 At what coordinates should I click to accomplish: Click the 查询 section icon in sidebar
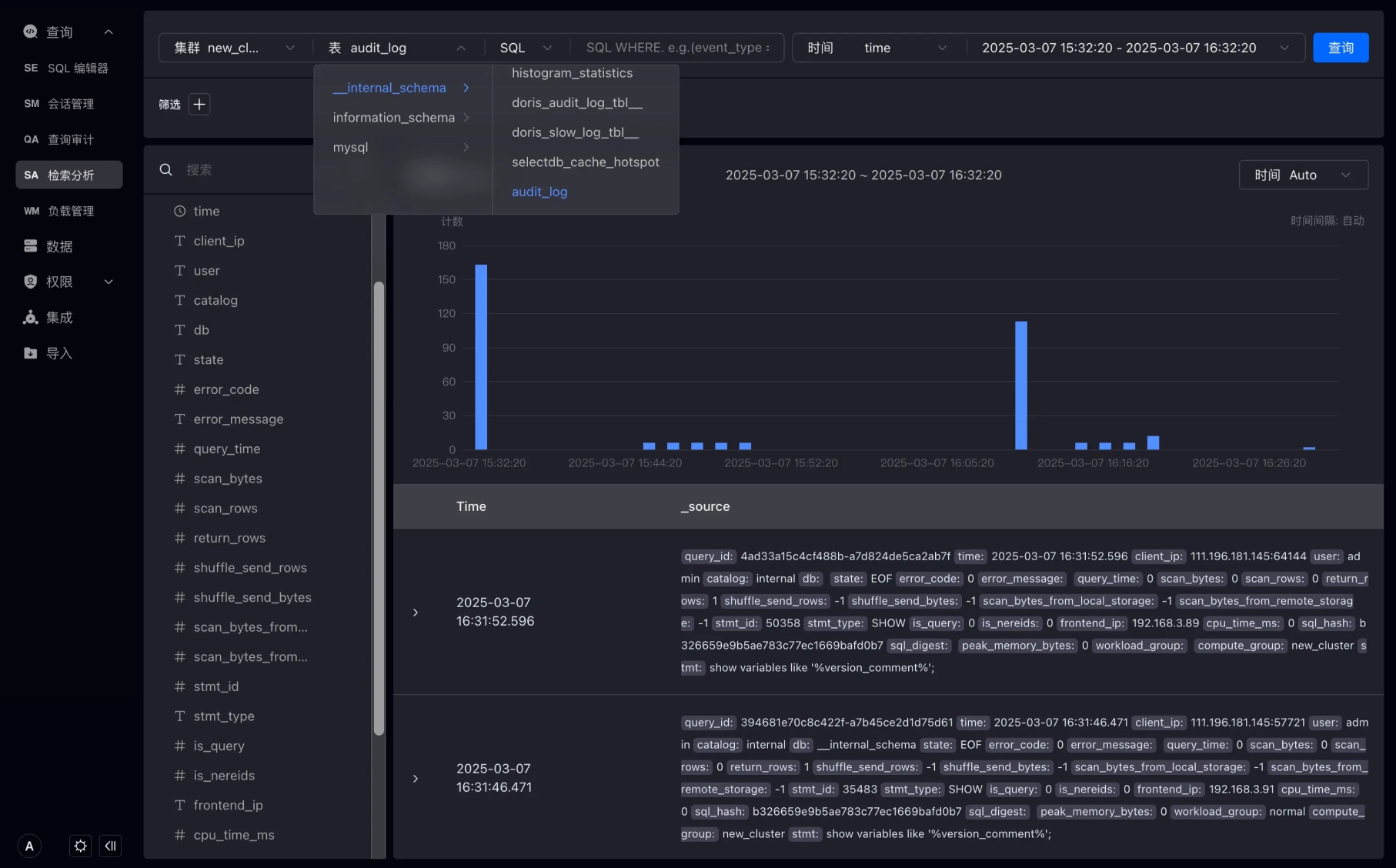(31, 32)
